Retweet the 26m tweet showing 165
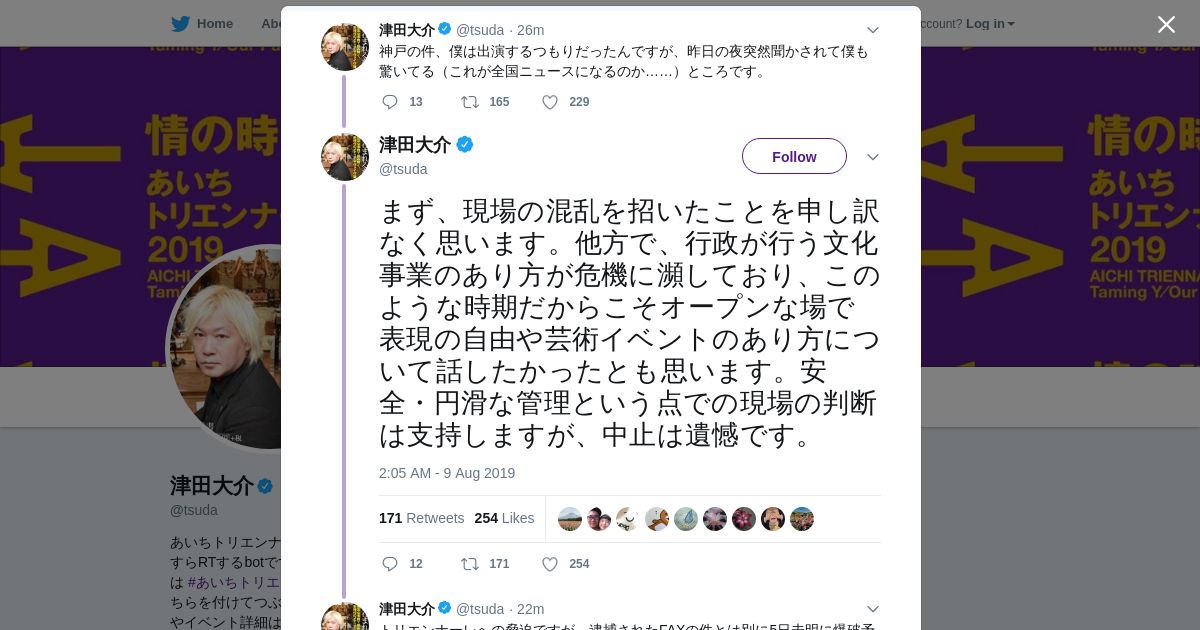The height and width of the screenshot is (630, 1200). tap(469, 102)
